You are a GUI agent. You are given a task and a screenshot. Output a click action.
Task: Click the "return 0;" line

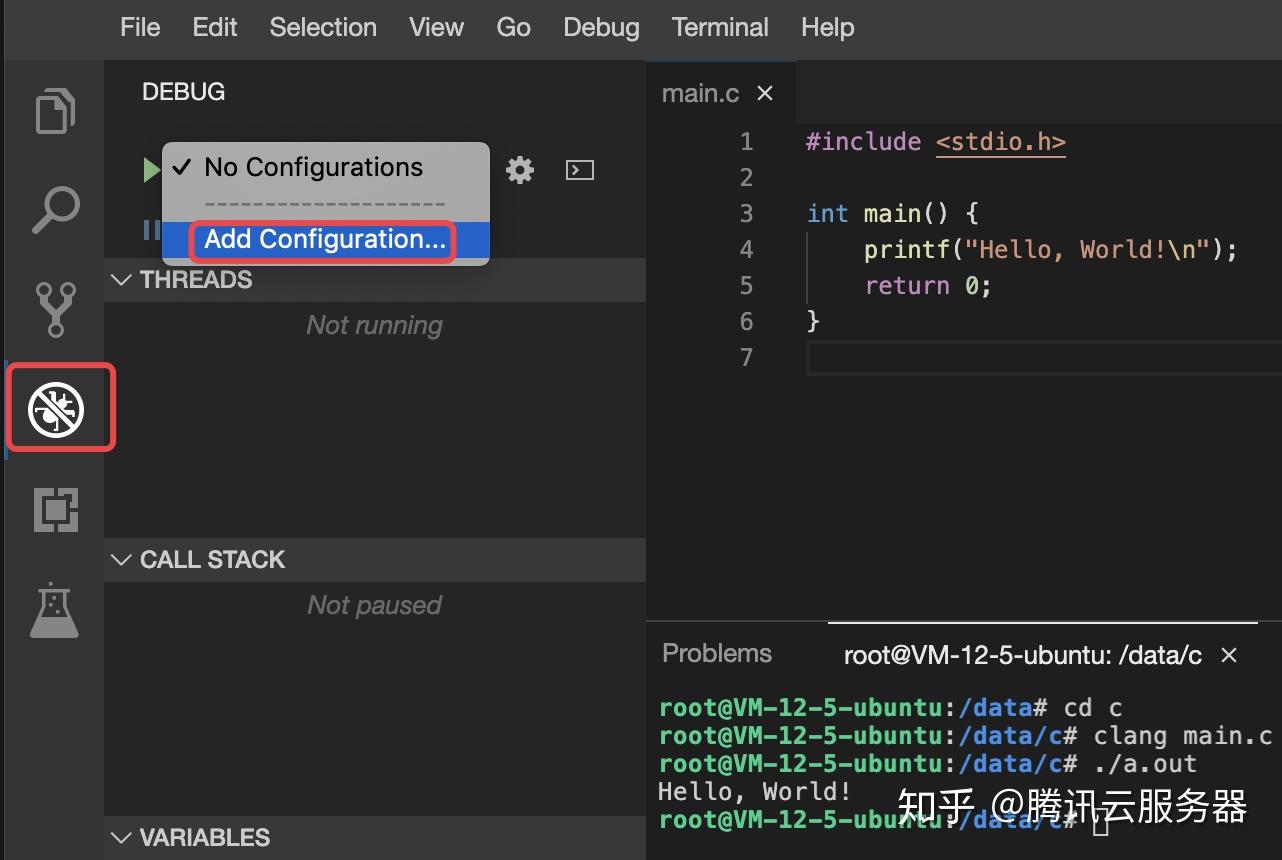click(928, 285)
